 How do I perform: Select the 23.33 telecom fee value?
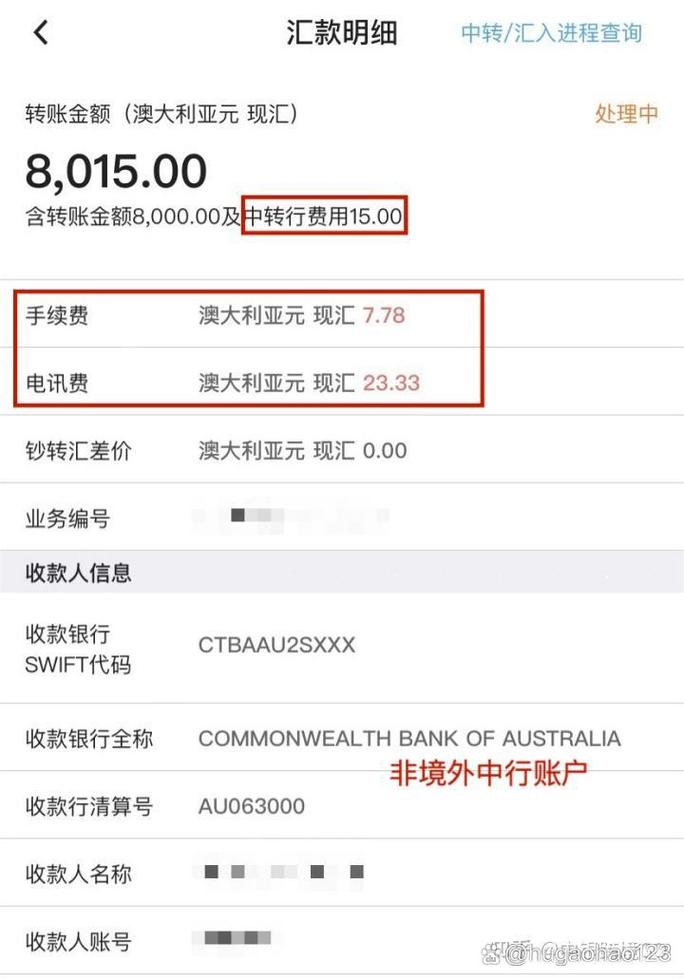click(x=391, y=383)
